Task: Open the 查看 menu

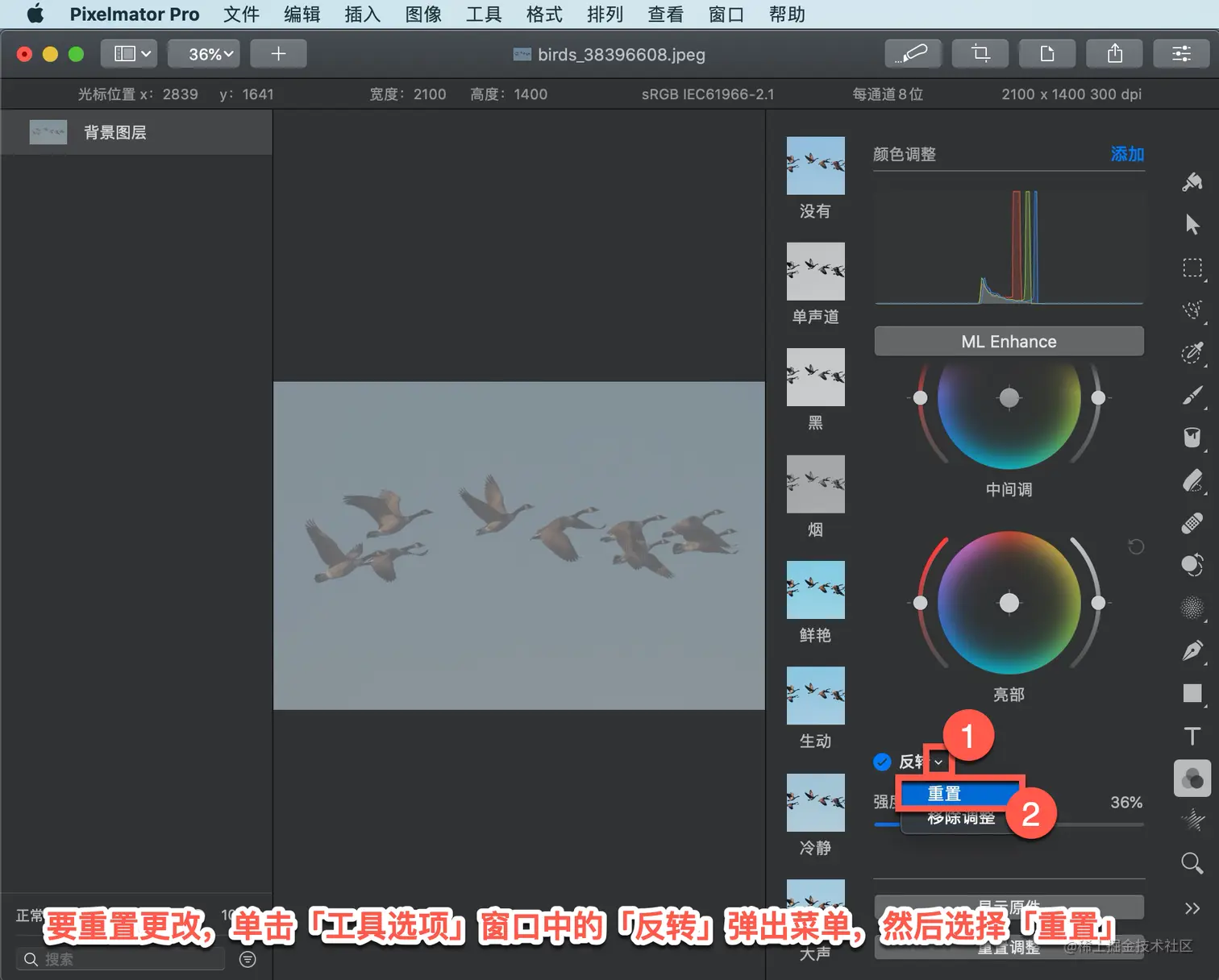Action: pyautogui.click(x=666, y=15)
